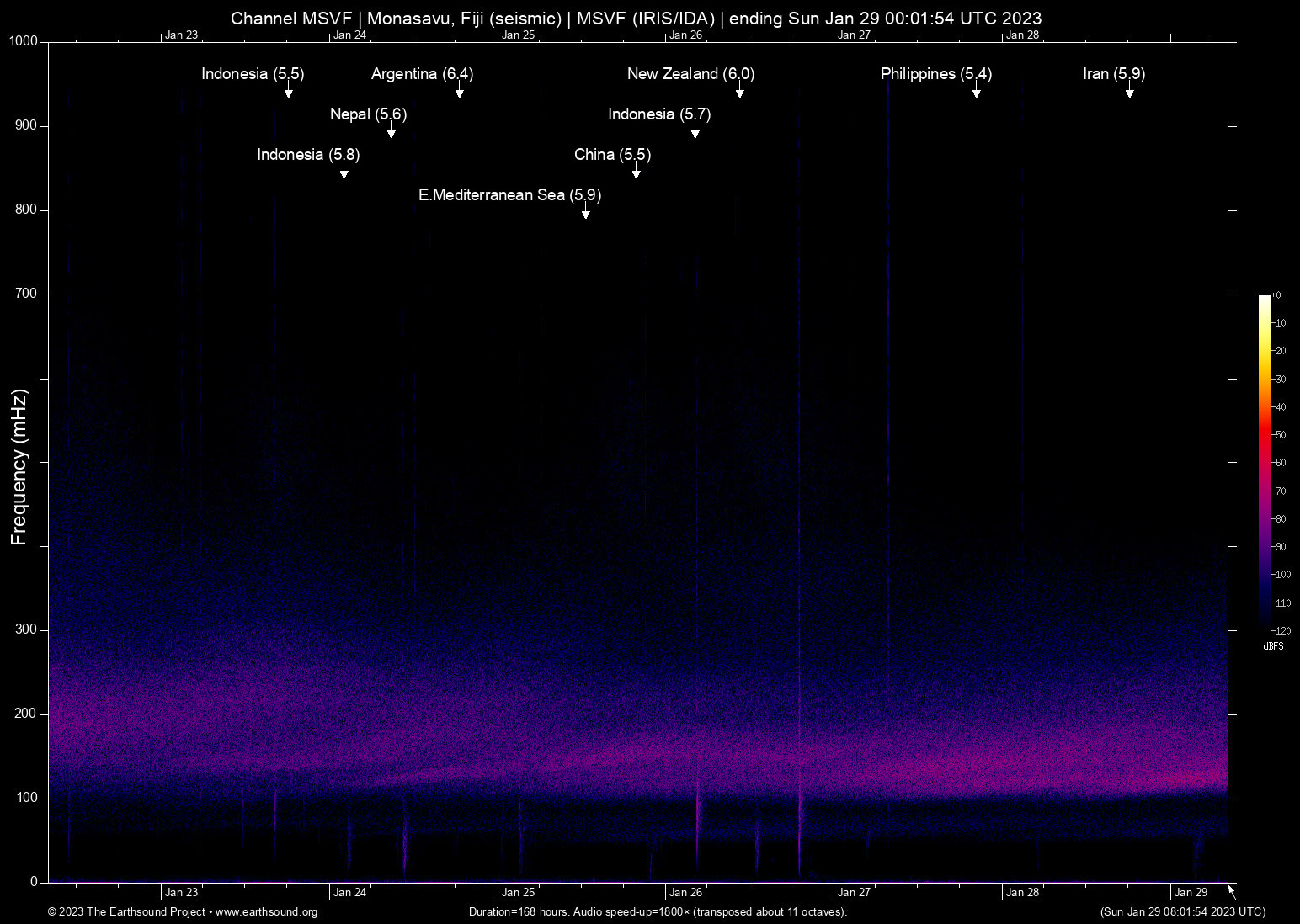Click the "900" frequency axis label
1300x924 pixels.
(27, 125)
